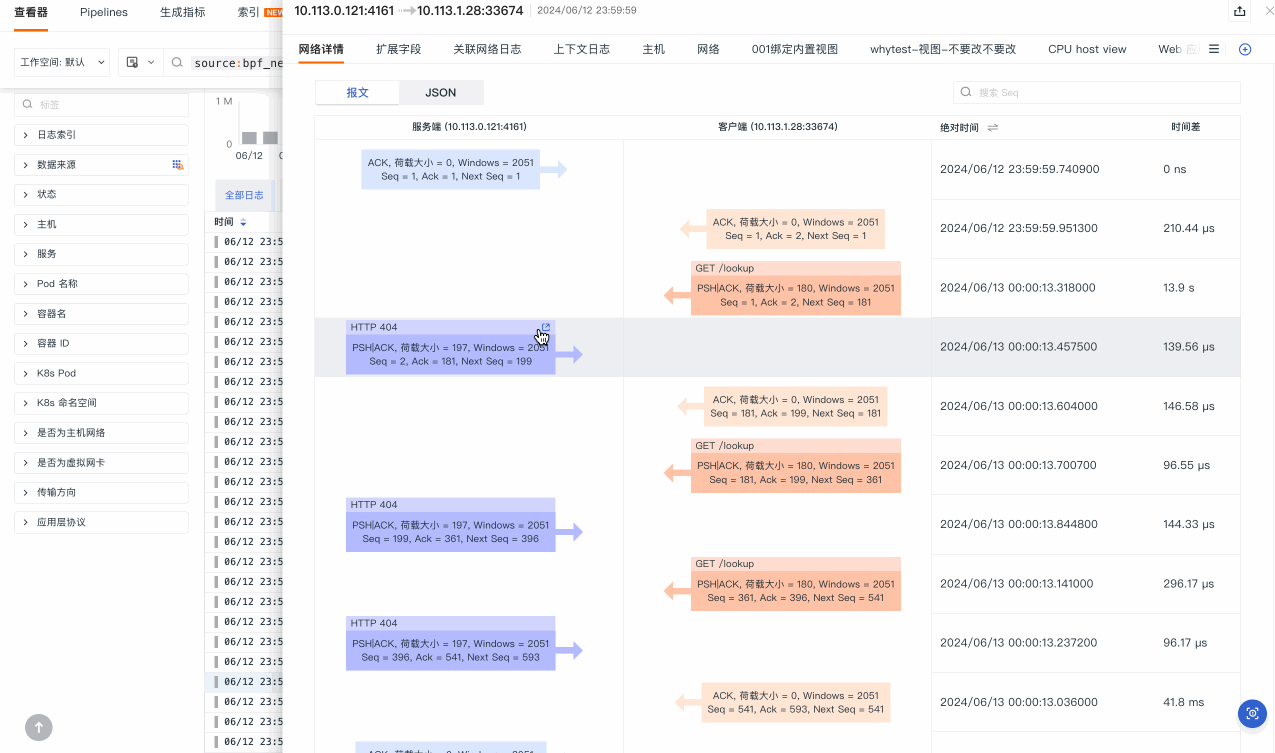
Task: Click into the 标签 search field
Action: point(101,105)
